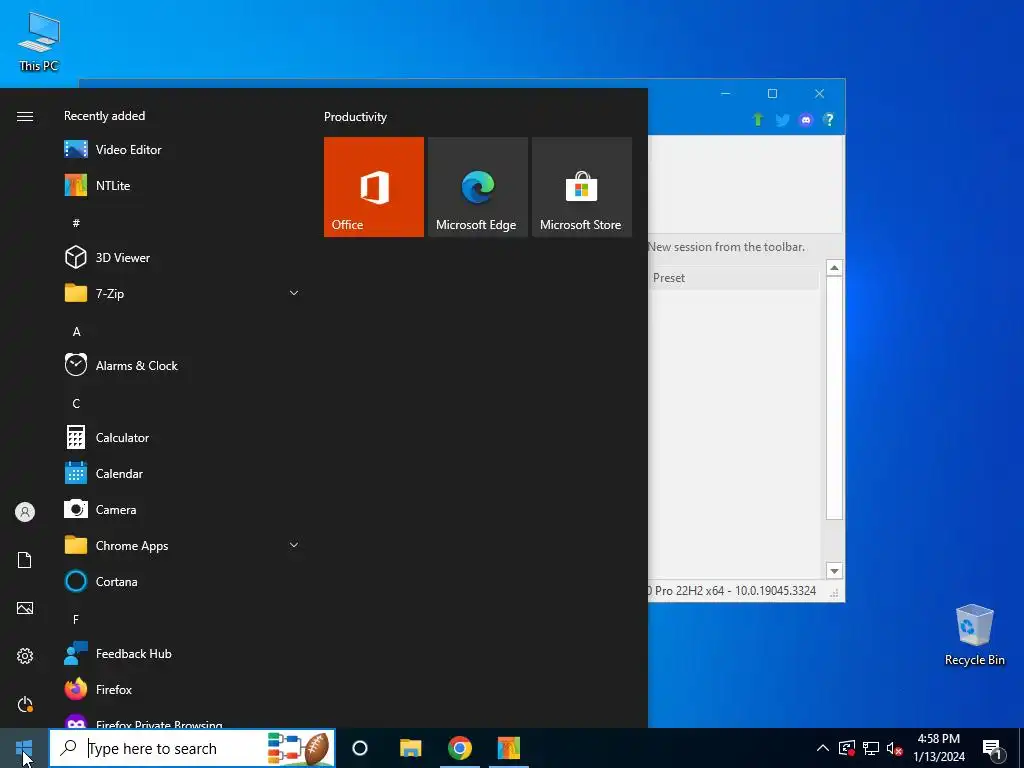Image resolution: width=1024 pixels, height=768 pixels.
Task: Open File Explorer from the taskbar
Action: coord(411,748)
